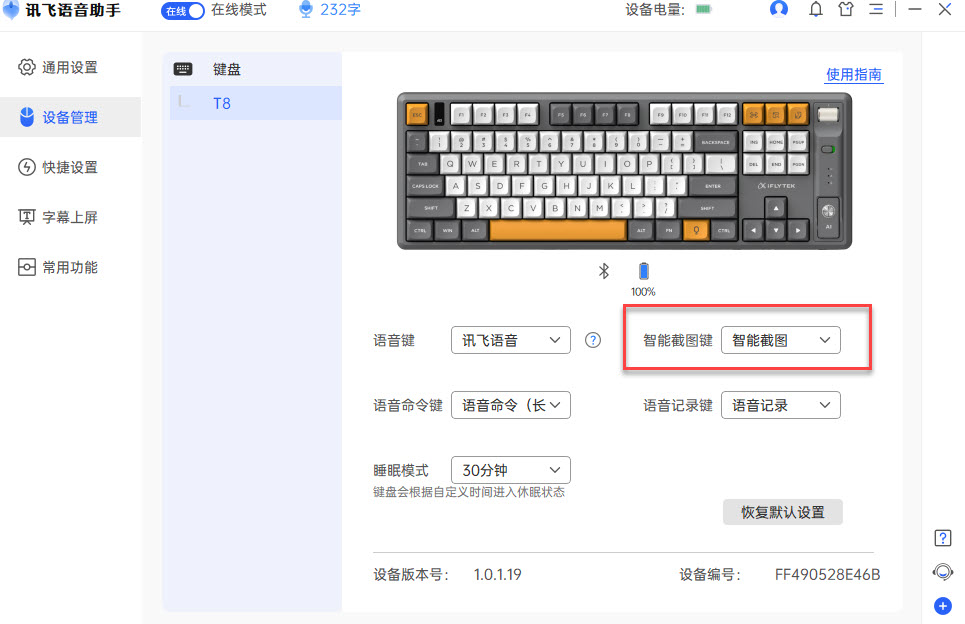Click the 讯飞语音助手 app logo

11,10
